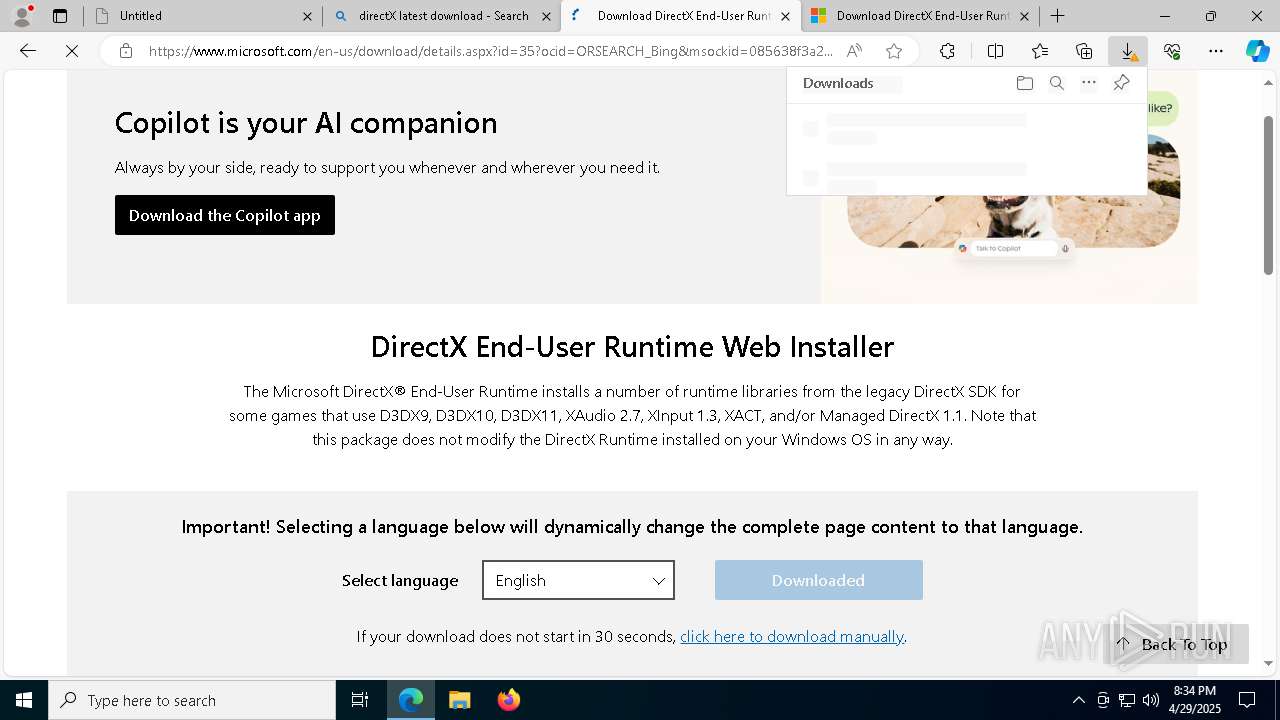The width and height of the screenshot is (1280, 720).
Task: Open the Edge profile icon
Action: [22, 16]
